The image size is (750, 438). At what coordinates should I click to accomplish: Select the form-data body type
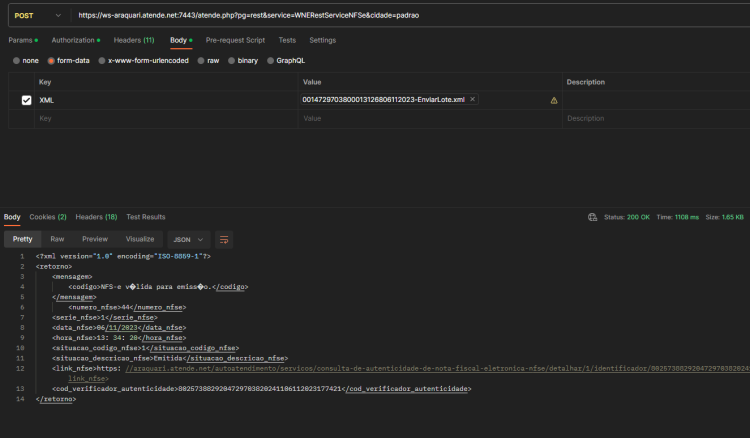[x=68, y=61]
